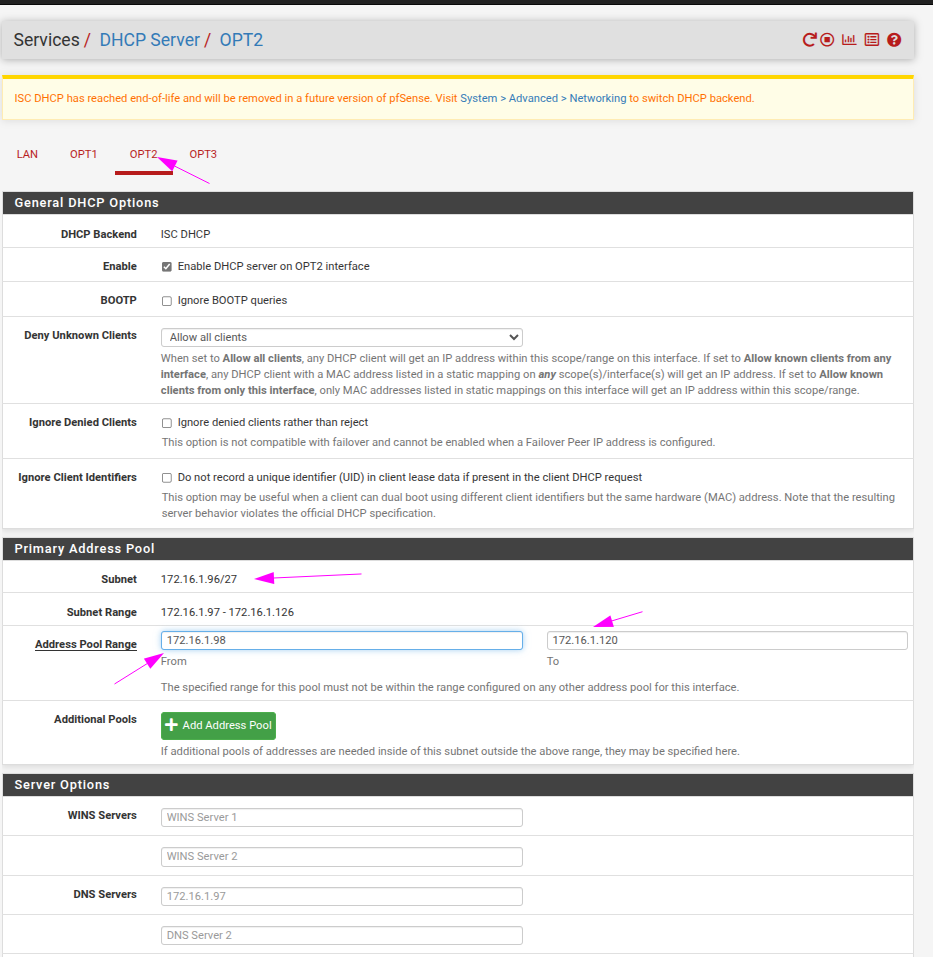Follow the System link in the warning banner
933x957 pixels.
pos(478,98)
